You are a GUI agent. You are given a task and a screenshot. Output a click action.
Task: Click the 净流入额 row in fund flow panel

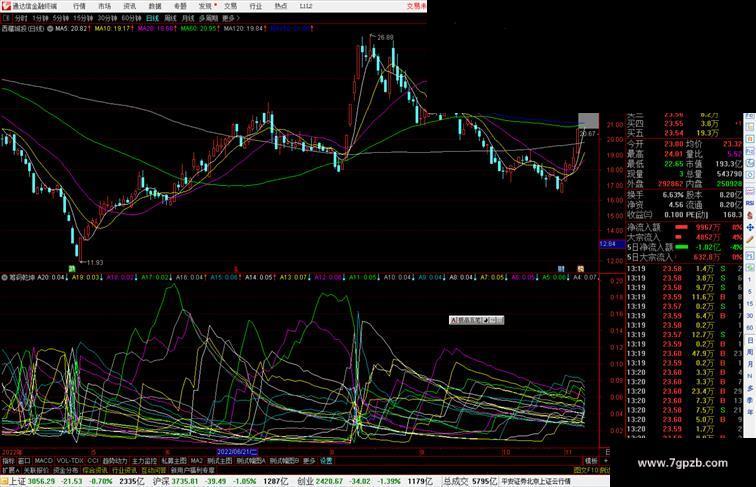point(684,227)
